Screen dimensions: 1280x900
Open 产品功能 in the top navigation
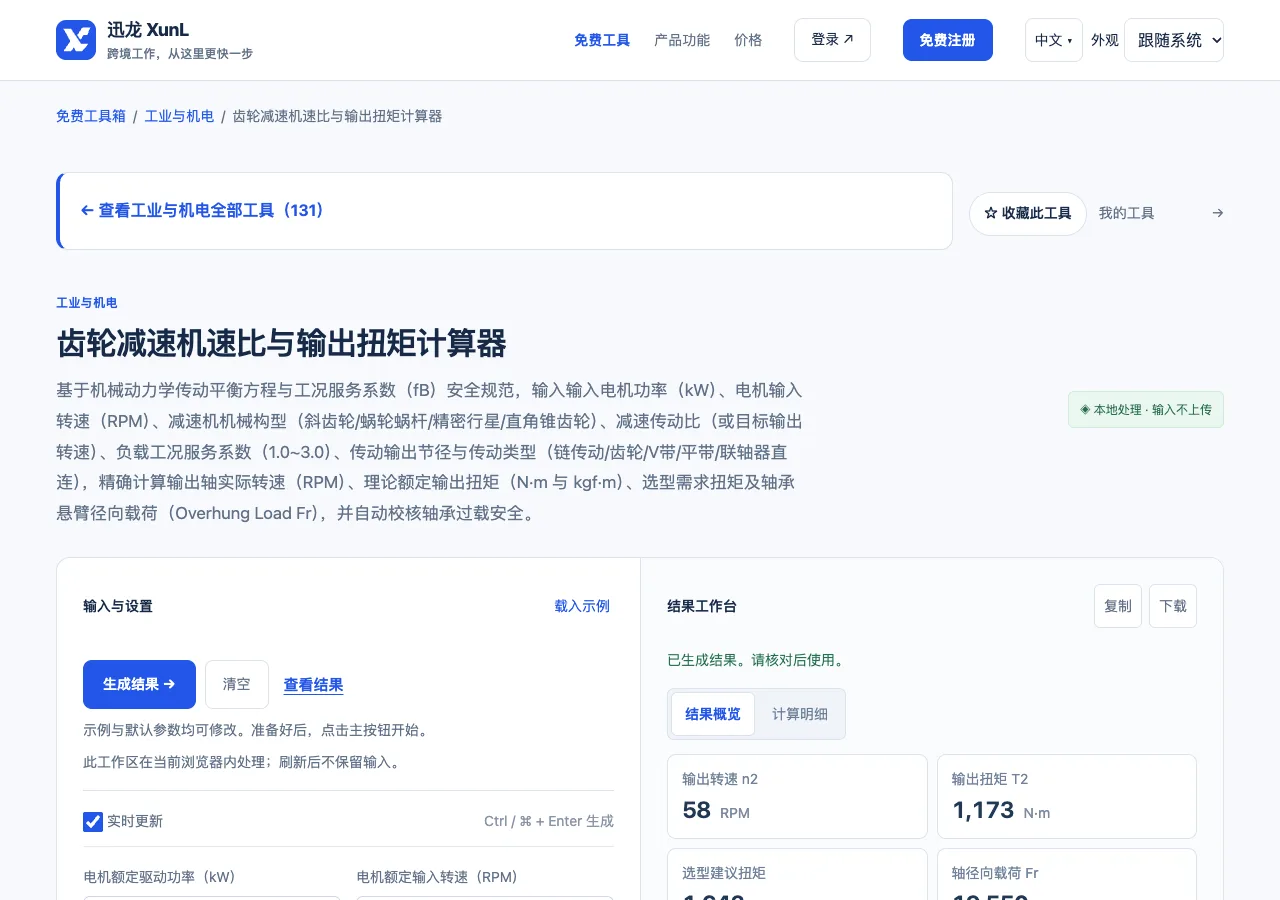click(682, 40)
